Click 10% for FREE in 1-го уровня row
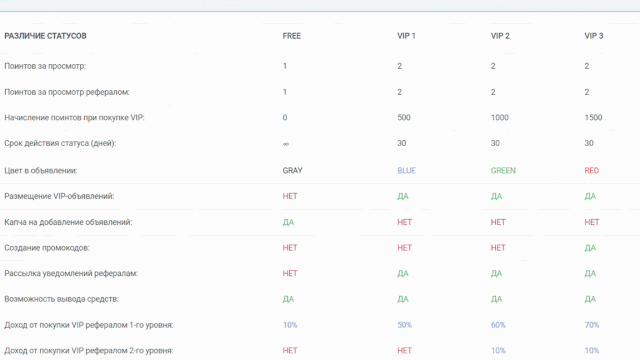640x360 pixels. 290,325
